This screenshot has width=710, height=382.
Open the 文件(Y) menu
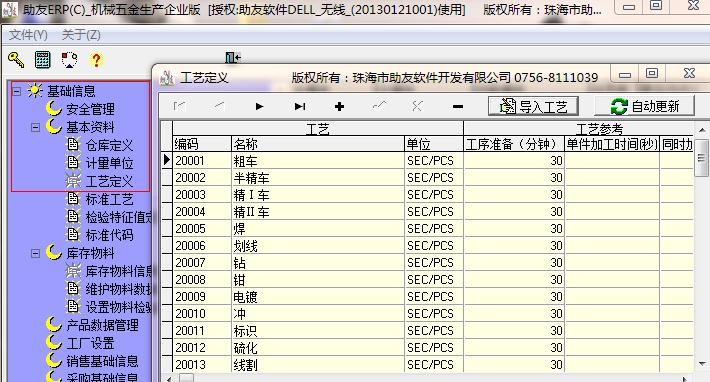pos(28,35)
